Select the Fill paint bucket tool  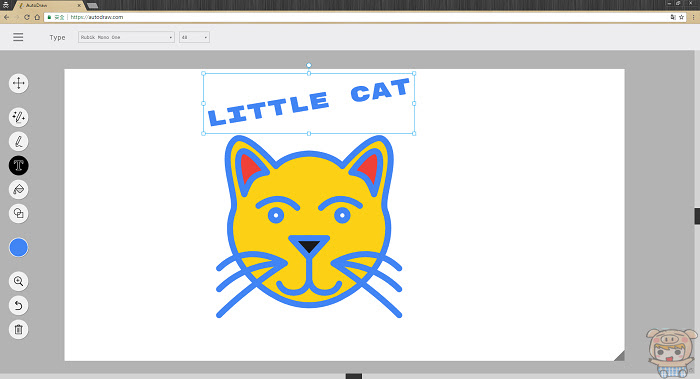(18, 190)
